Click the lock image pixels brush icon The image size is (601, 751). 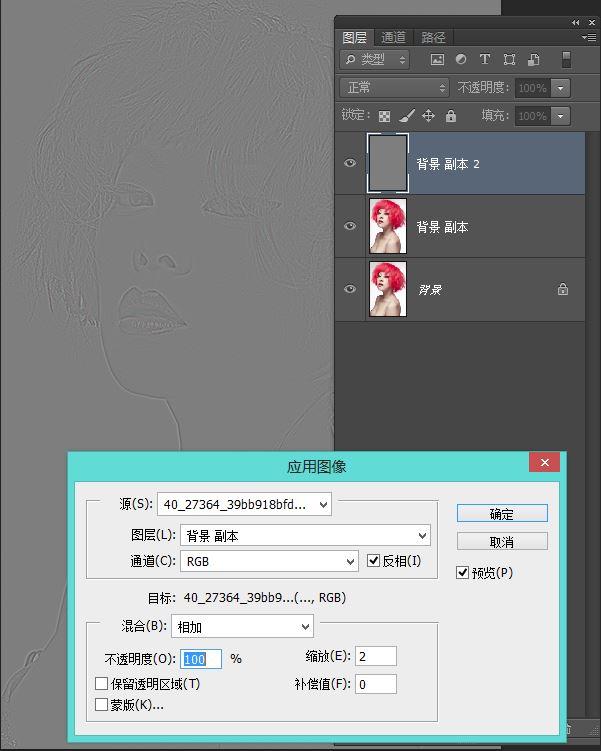pyautogui.click(x=407, y=115)
